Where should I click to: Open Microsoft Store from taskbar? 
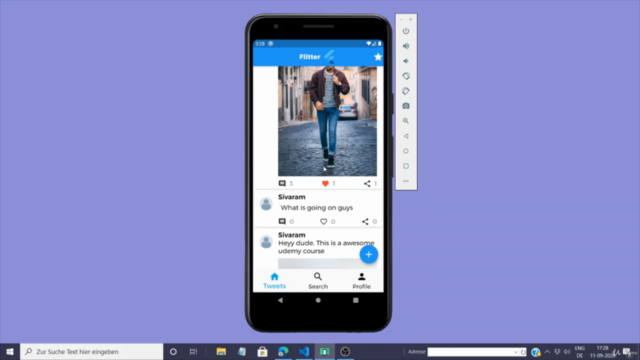pyautogui.click(x=262, y=351)
